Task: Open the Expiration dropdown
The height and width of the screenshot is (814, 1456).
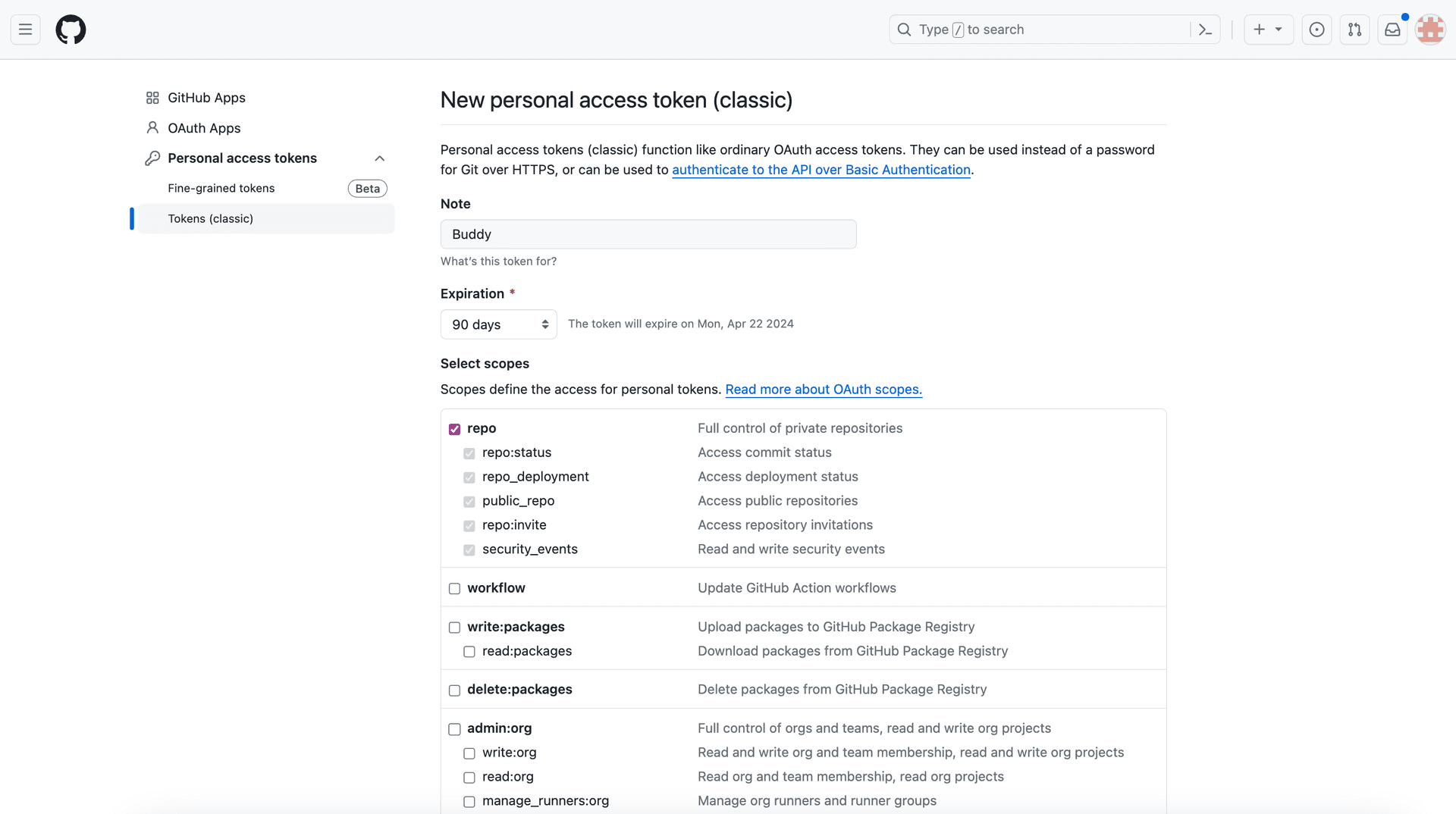Action: click(x=497, y=324)
